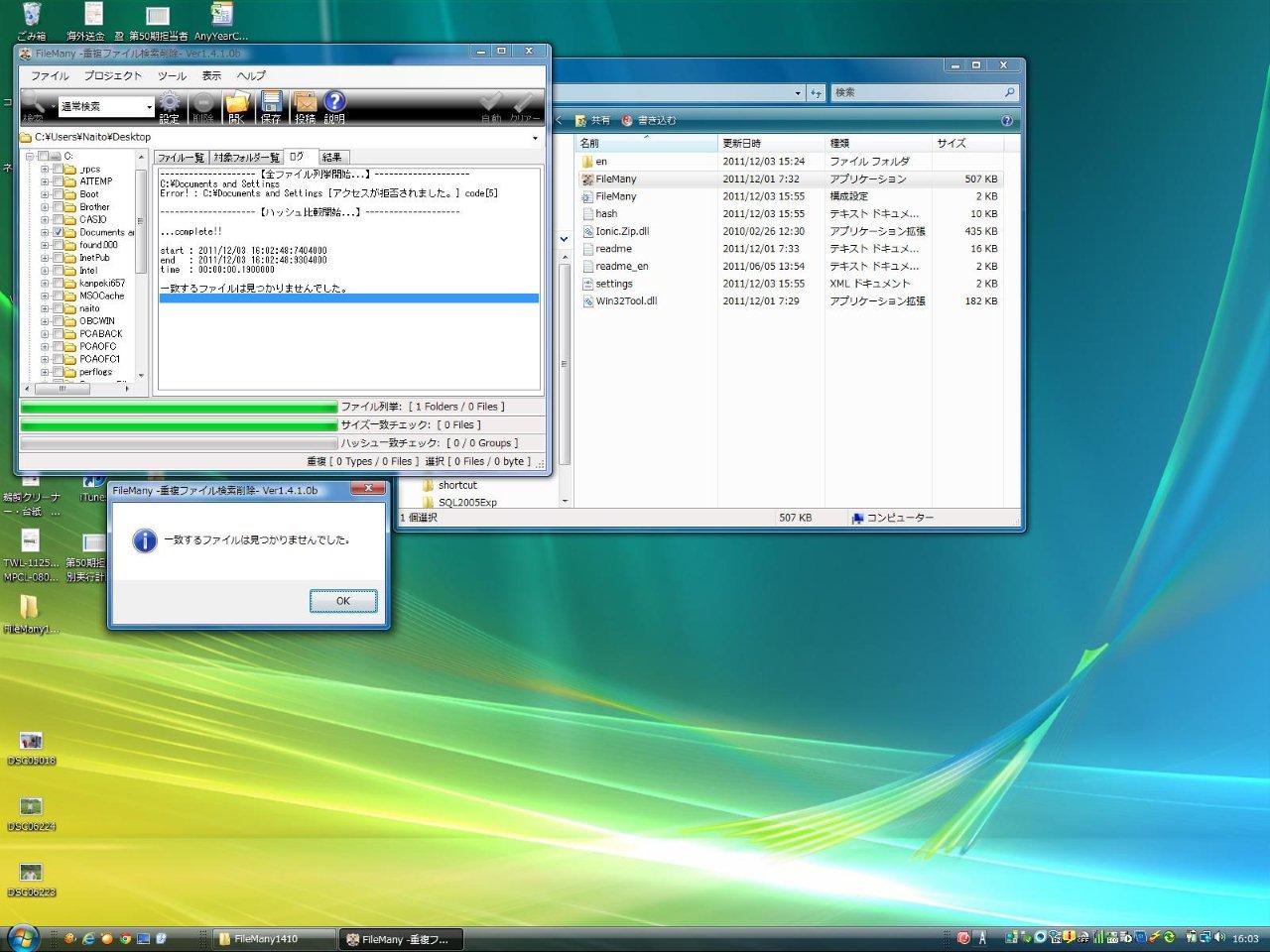Click the search magnifier in the Explorer search box
Screen dimensions: 1270x952
coord(1009,92)
